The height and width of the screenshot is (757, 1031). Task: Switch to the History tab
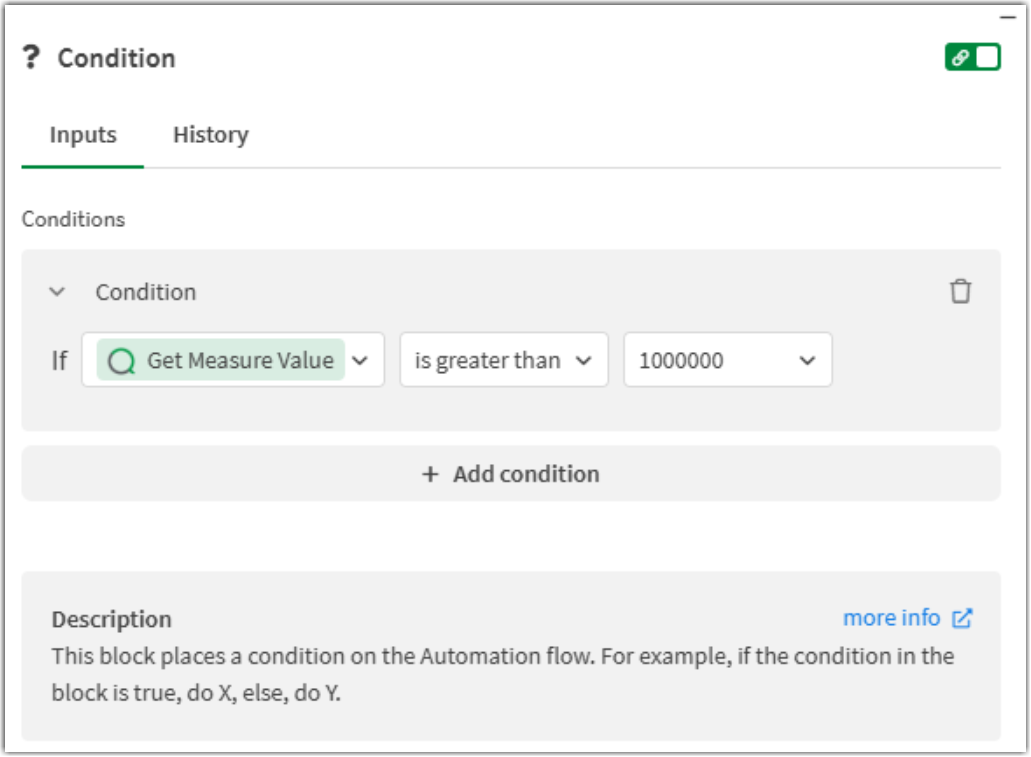coord(210,134)
